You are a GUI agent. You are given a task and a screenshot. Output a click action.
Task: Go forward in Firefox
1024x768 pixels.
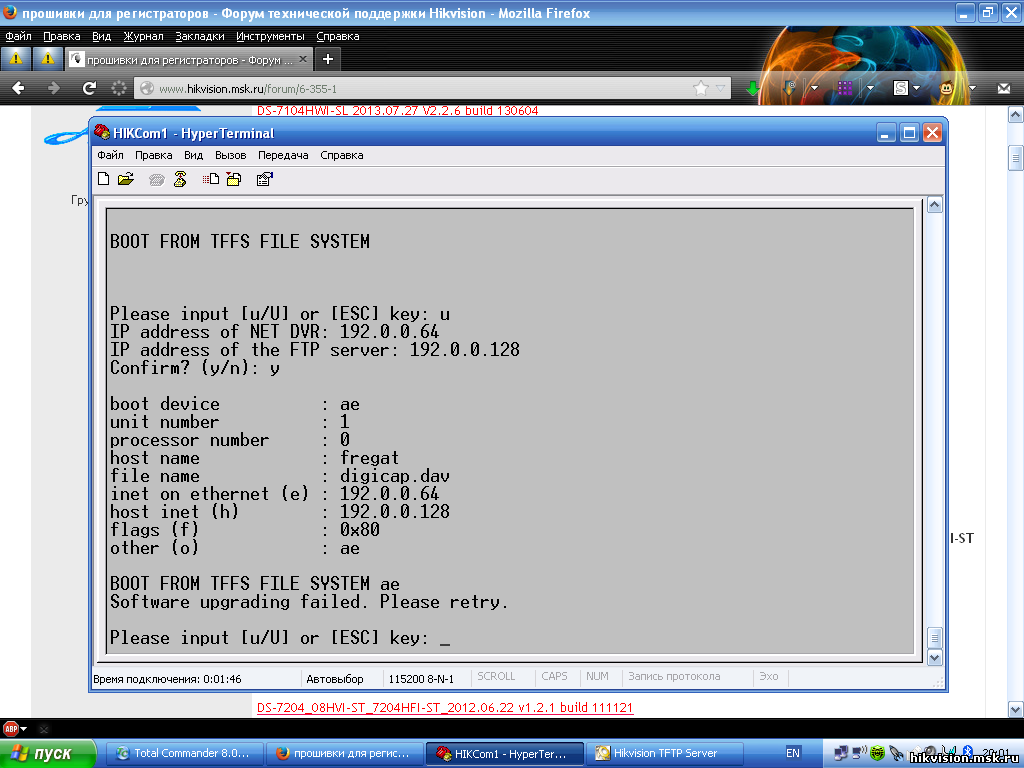[54, 88]
